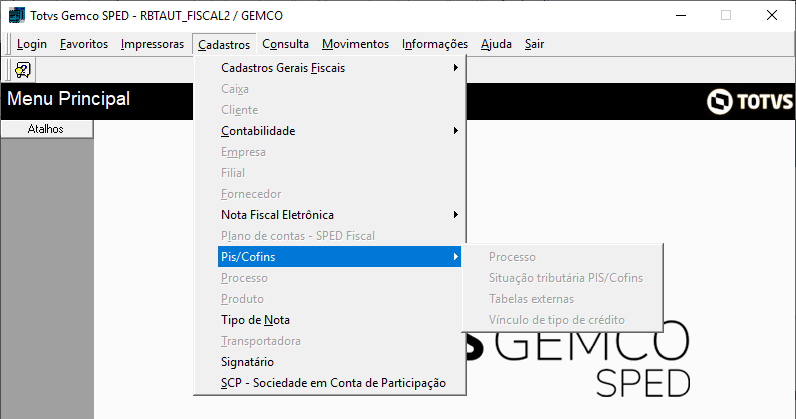This screenshot has width=796, height=419.
Task: Click the Atalhos panel button
Action: tap(46, 129)
